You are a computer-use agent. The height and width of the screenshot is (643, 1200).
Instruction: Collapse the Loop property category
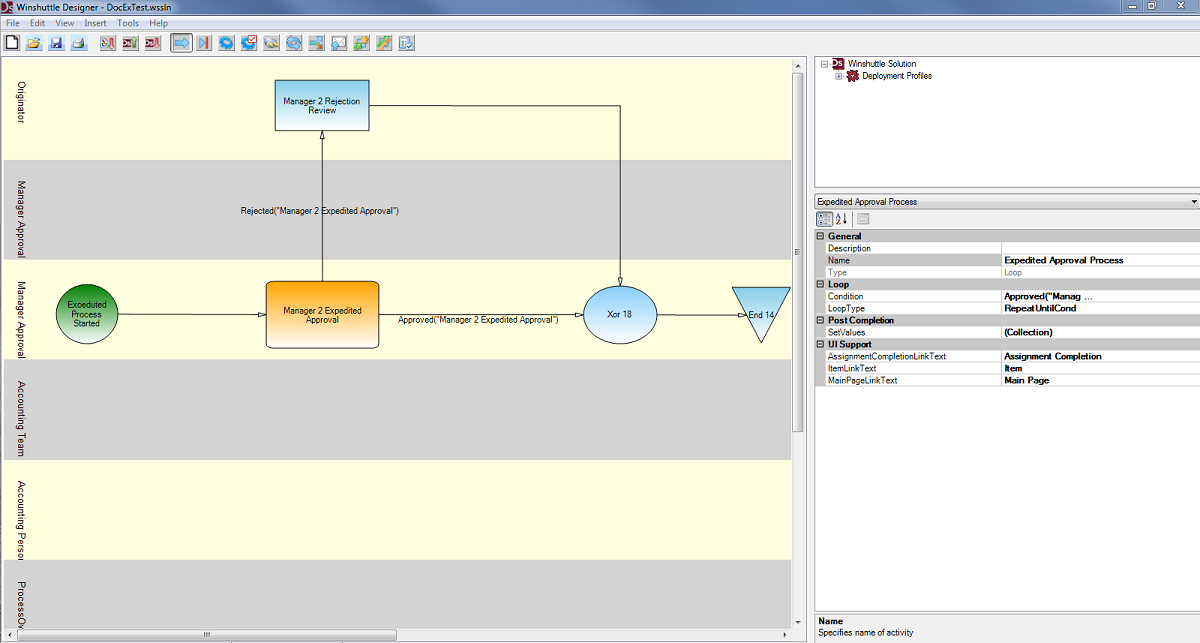coord(821,284)
